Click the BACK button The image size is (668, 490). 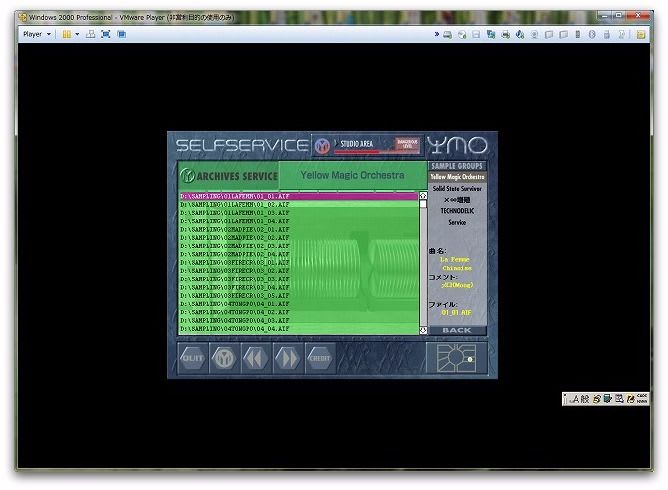(x=457, y=330)
